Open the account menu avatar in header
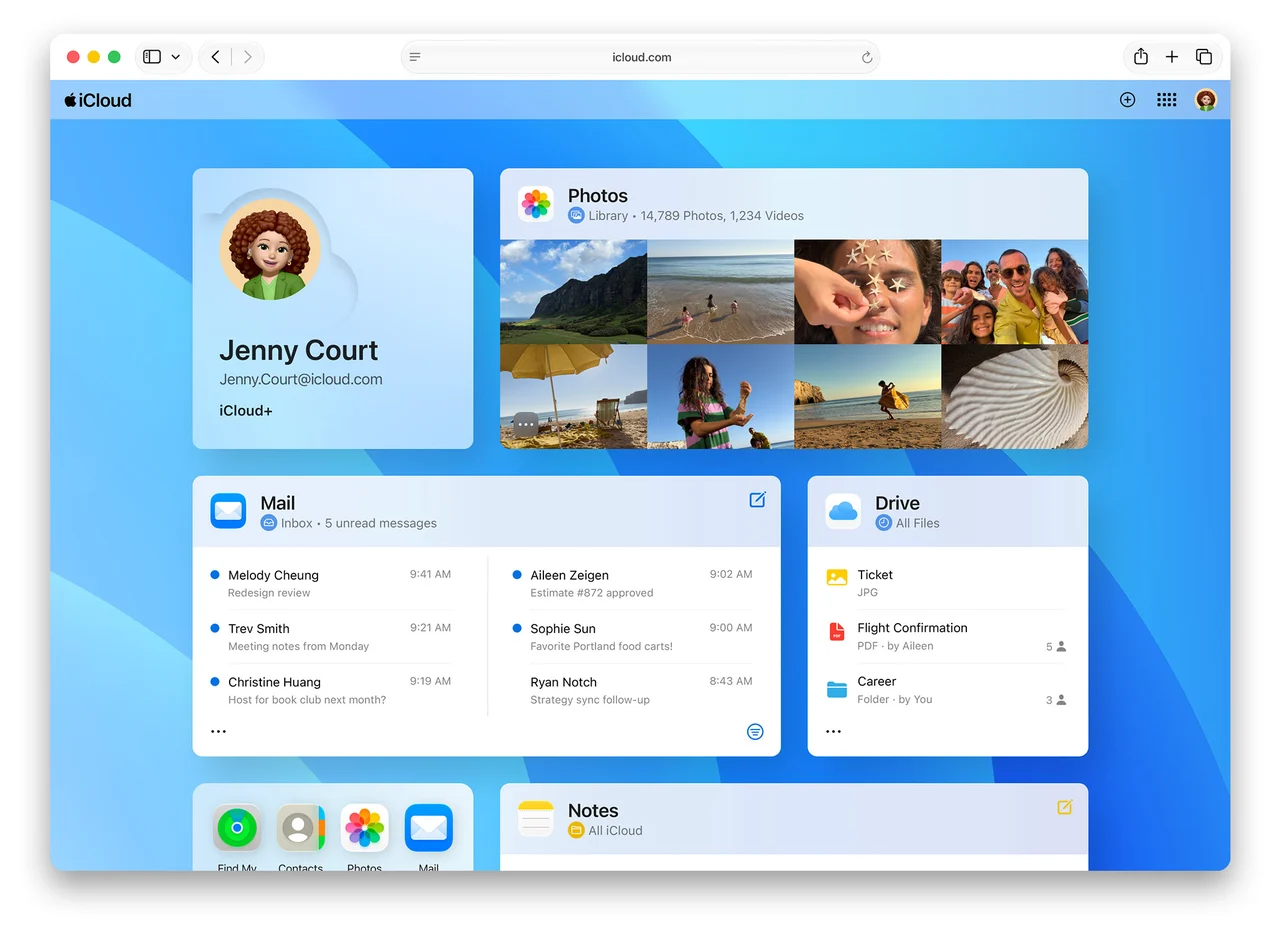Viewport: 1280px width, 936px height. (1206, 100)
